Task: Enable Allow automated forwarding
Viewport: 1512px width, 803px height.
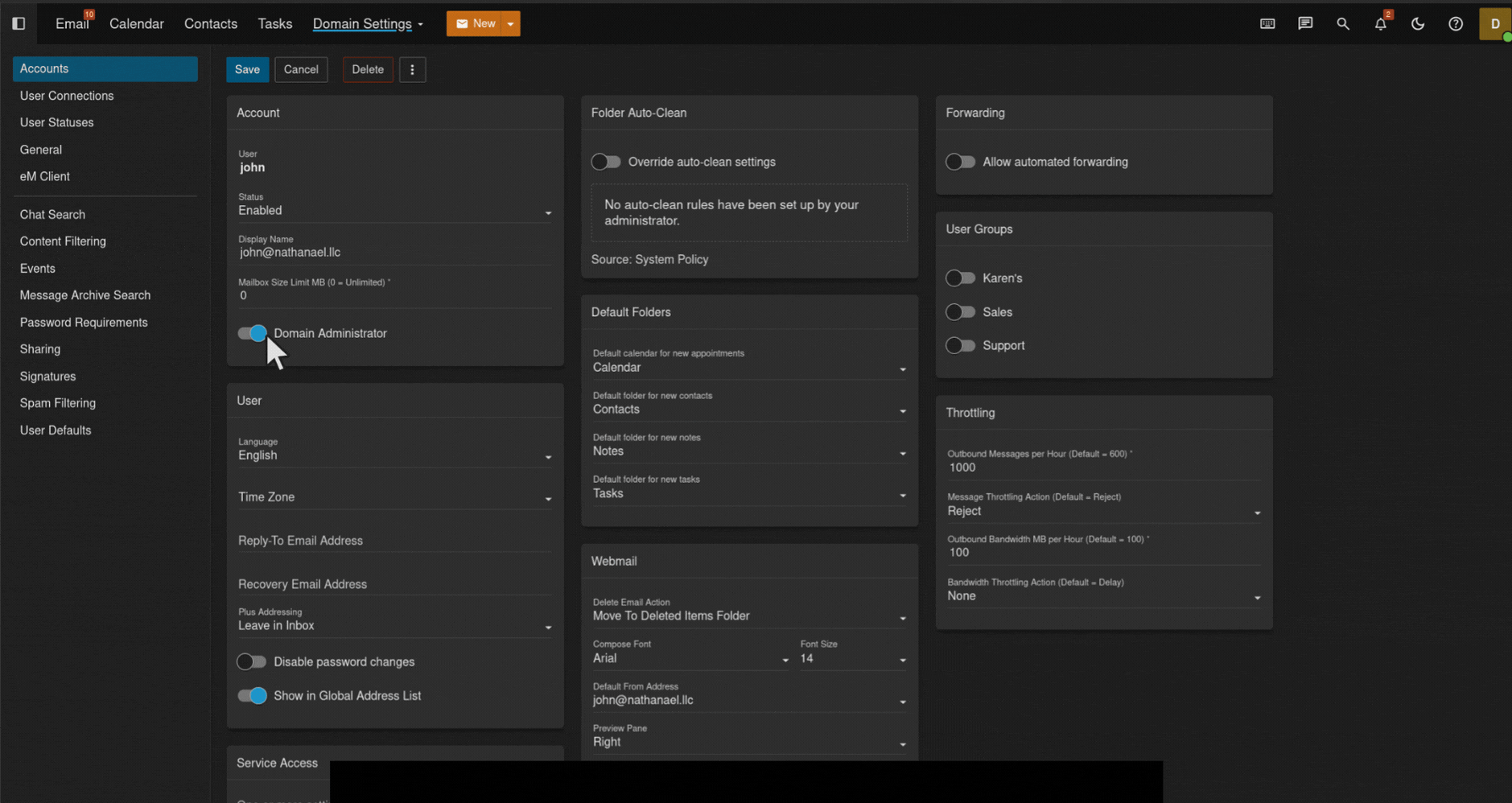Action: 960,162
